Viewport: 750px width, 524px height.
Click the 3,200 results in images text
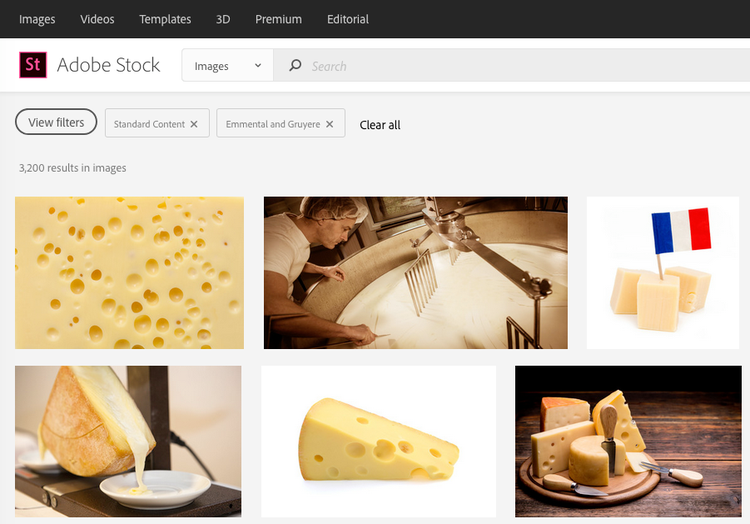(73, 168)
